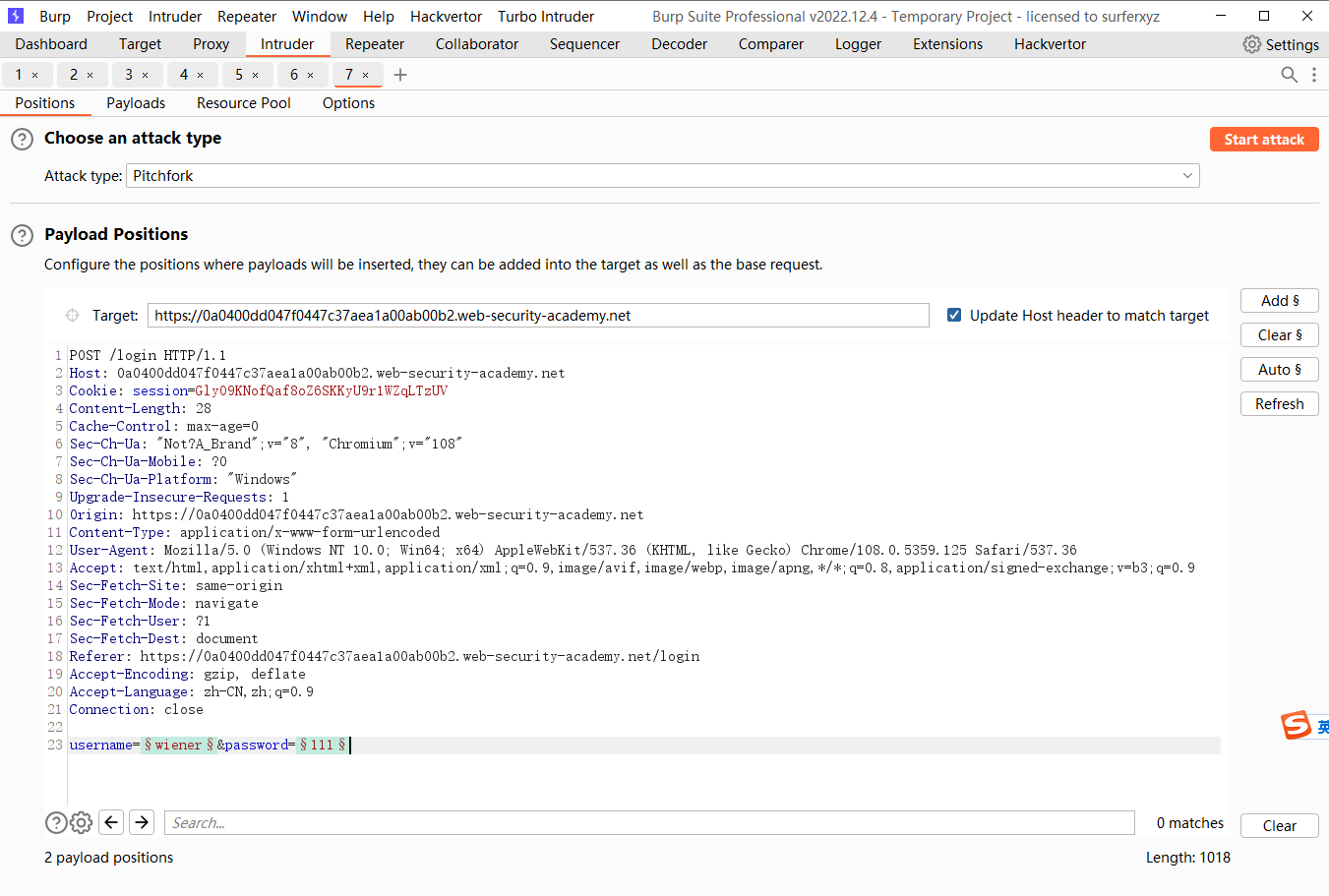Switch to the Logger tab
1329x896 pixels.
coord(858,44)
